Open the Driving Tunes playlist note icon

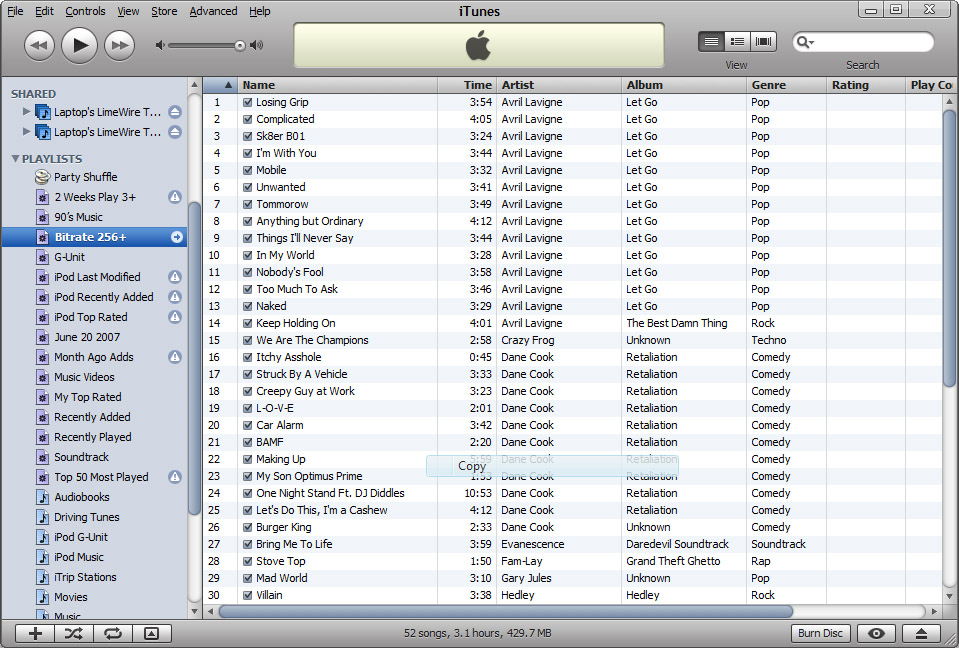coord(42,517)
